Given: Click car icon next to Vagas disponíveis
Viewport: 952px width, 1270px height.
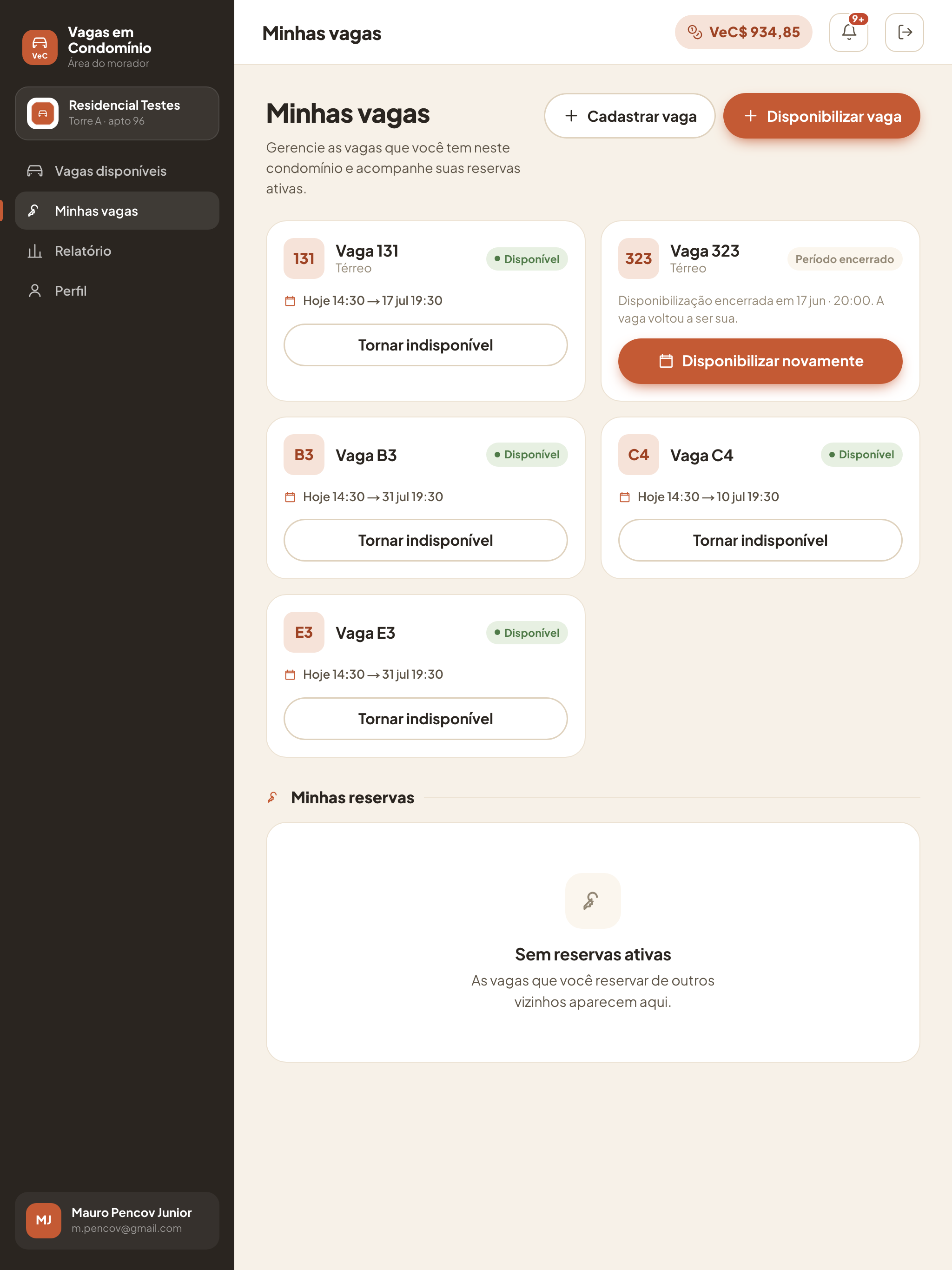Looking at the screenshot, I should point(35,171).
